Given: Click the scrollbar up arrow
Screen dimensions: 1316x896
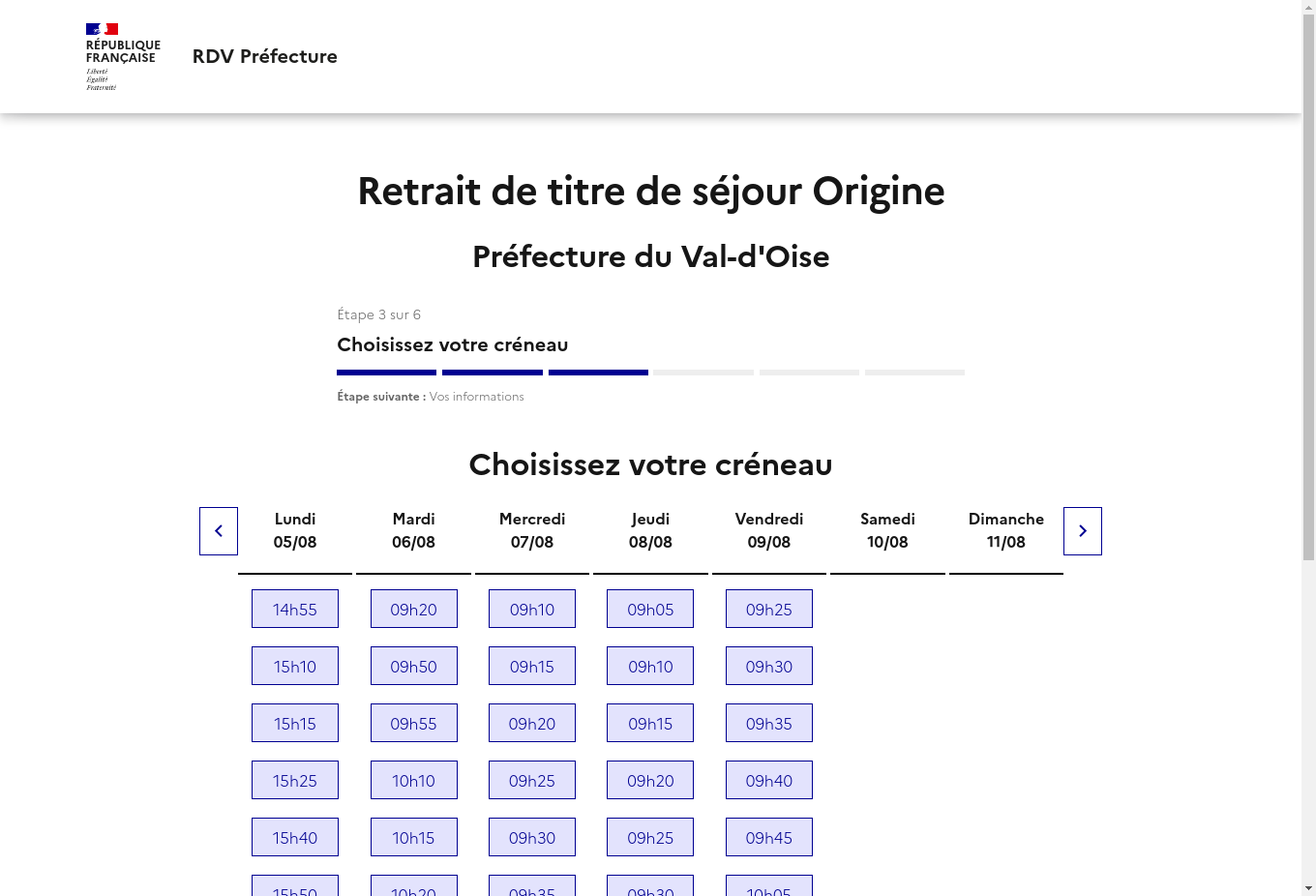Looking at the screenshot, I should [1308, 7].
